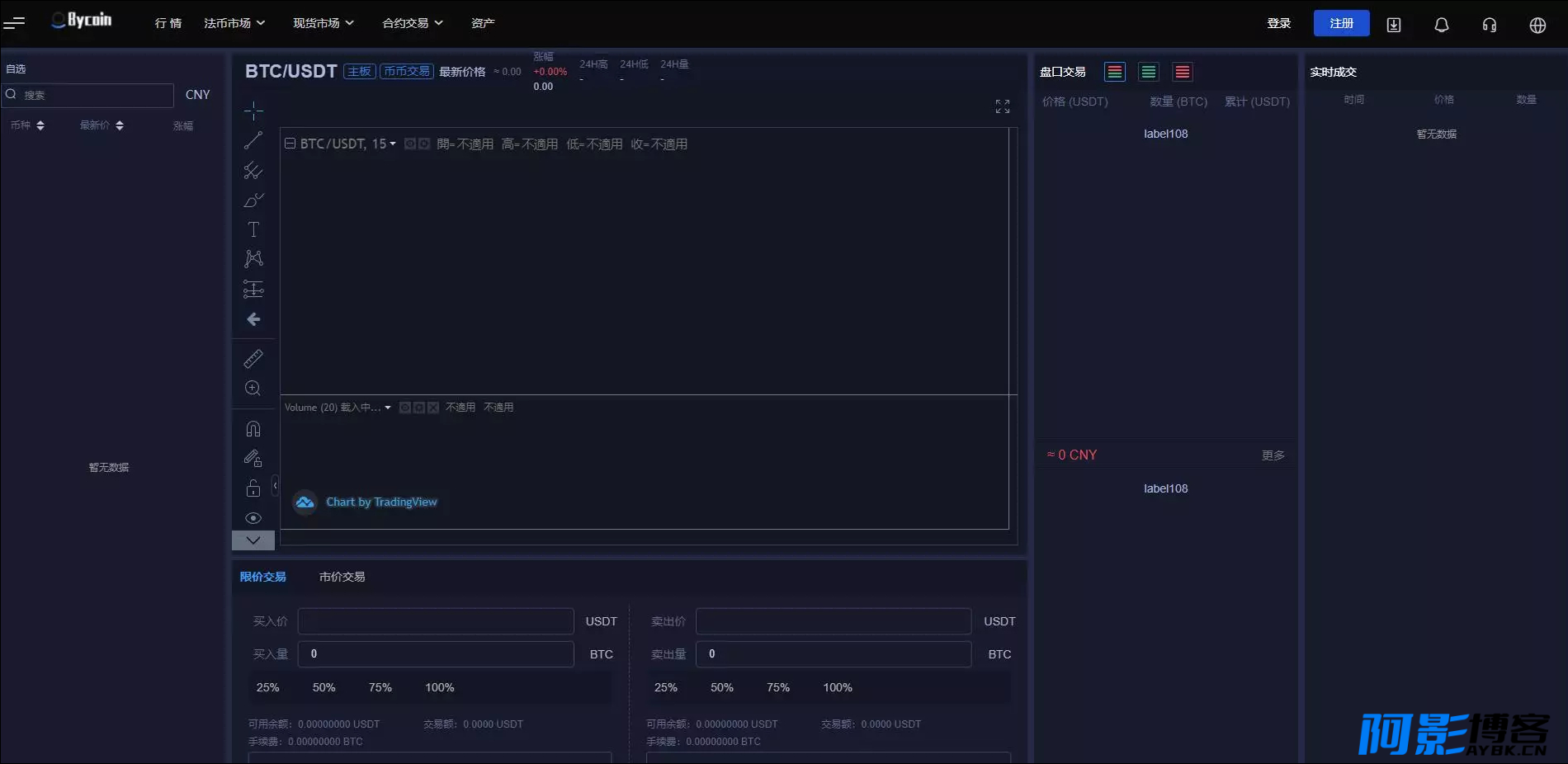Screen dimensions: 1568x764
Task: Click the 自选 favorites tab
Action: point(16,69)
